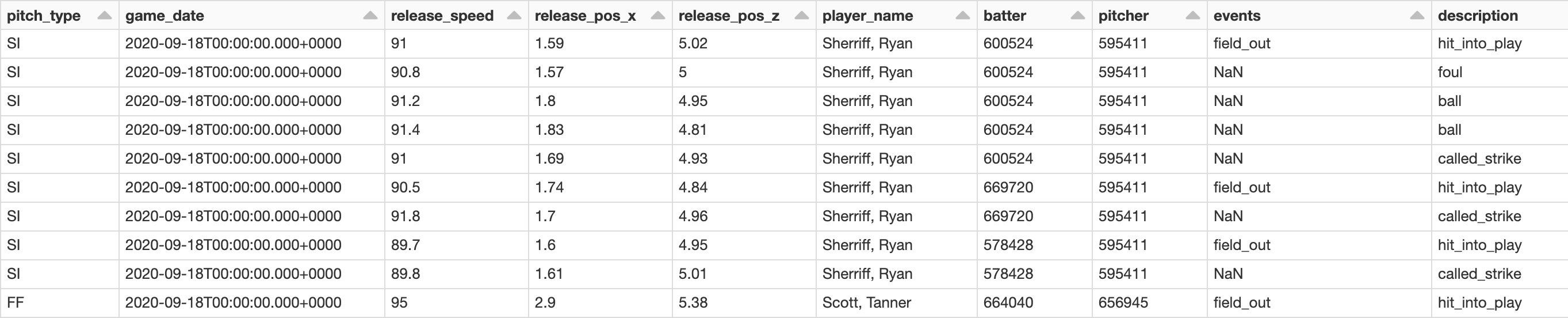Click sort arrow in events column header
This screenshot has width=1568, height=318.
[x=1417, y=16]
